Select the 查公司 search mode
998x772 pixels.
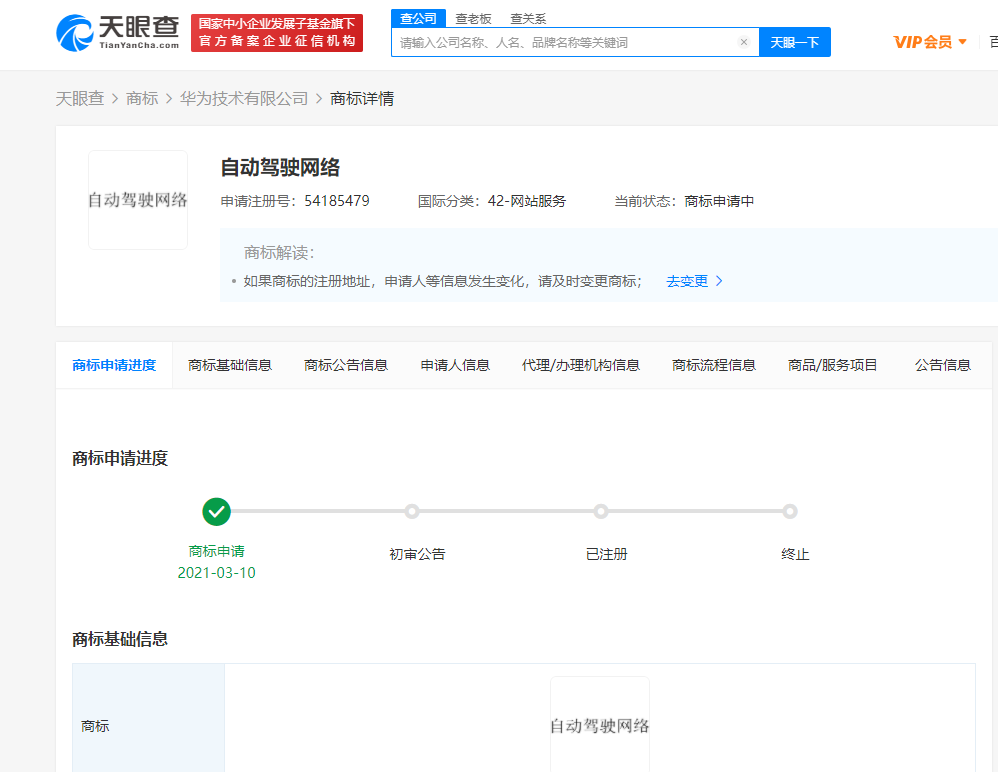tap(418, 18)
